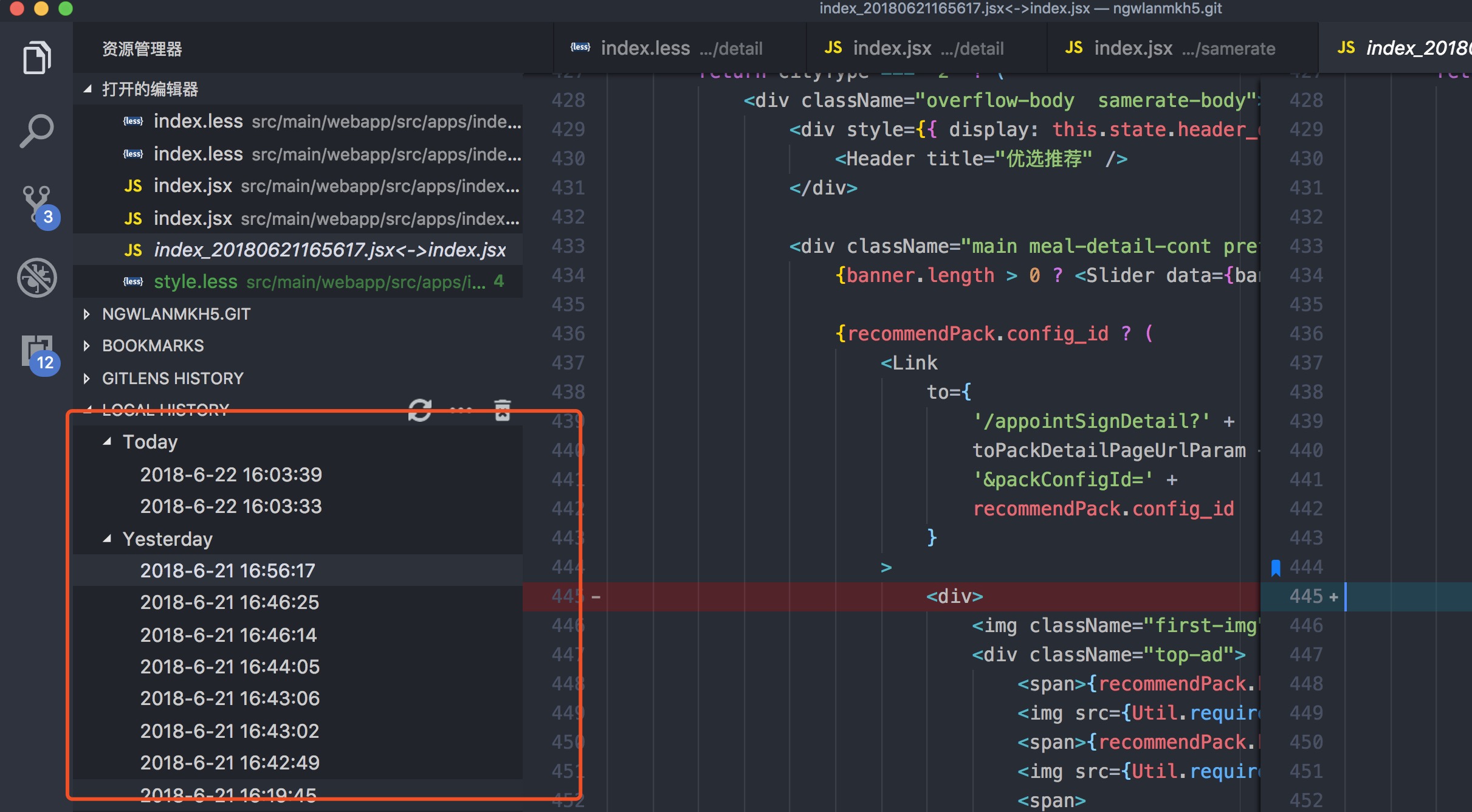This screenshot has width=1472, height=812.
Task: Open history entry 2018-6-21 16:46:25
Action: (229, 602)
